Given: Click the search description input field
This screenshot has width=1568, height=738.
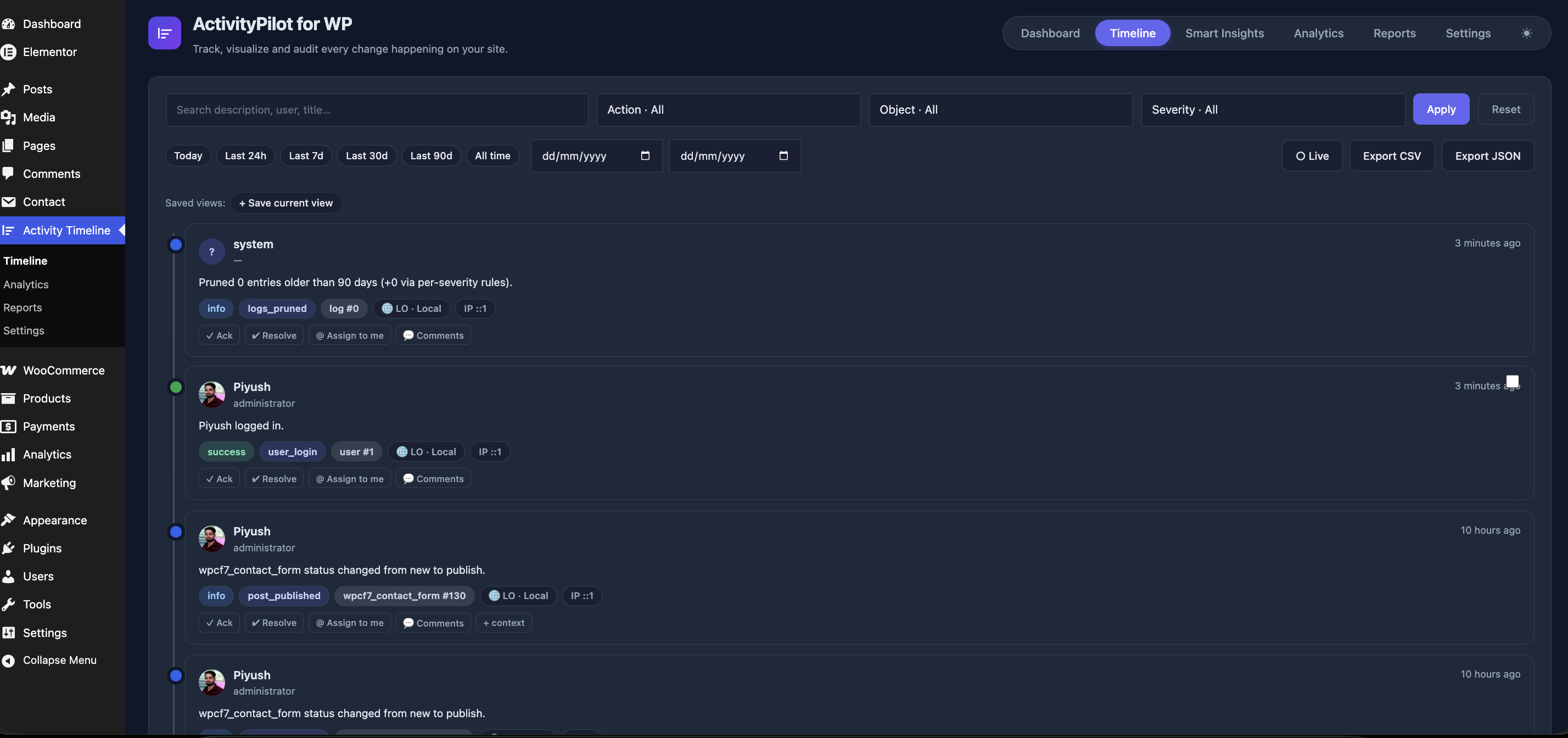Looking at the screenshot, I should (x=377, y=110).
